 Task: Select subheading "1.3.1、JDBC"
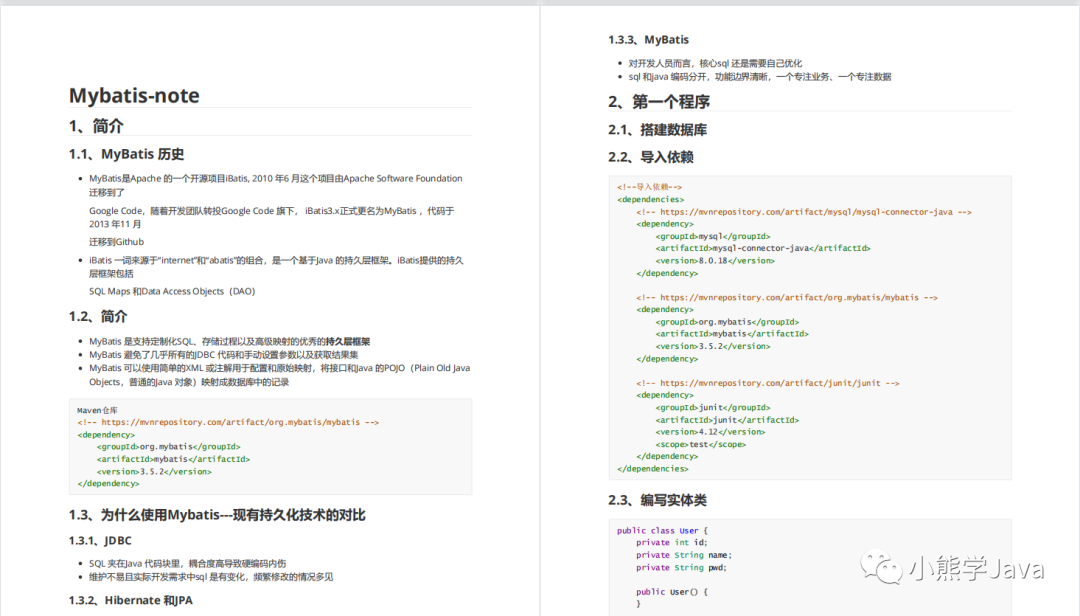(x=100, y=541)
